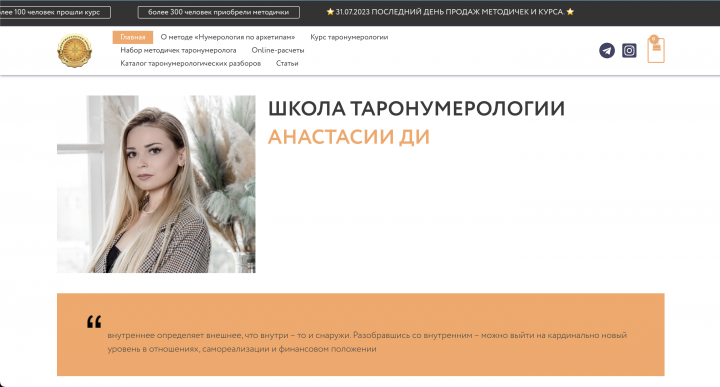Open the Instagram profile icon
Screen dimensions: 720x387
pos(629,50)
